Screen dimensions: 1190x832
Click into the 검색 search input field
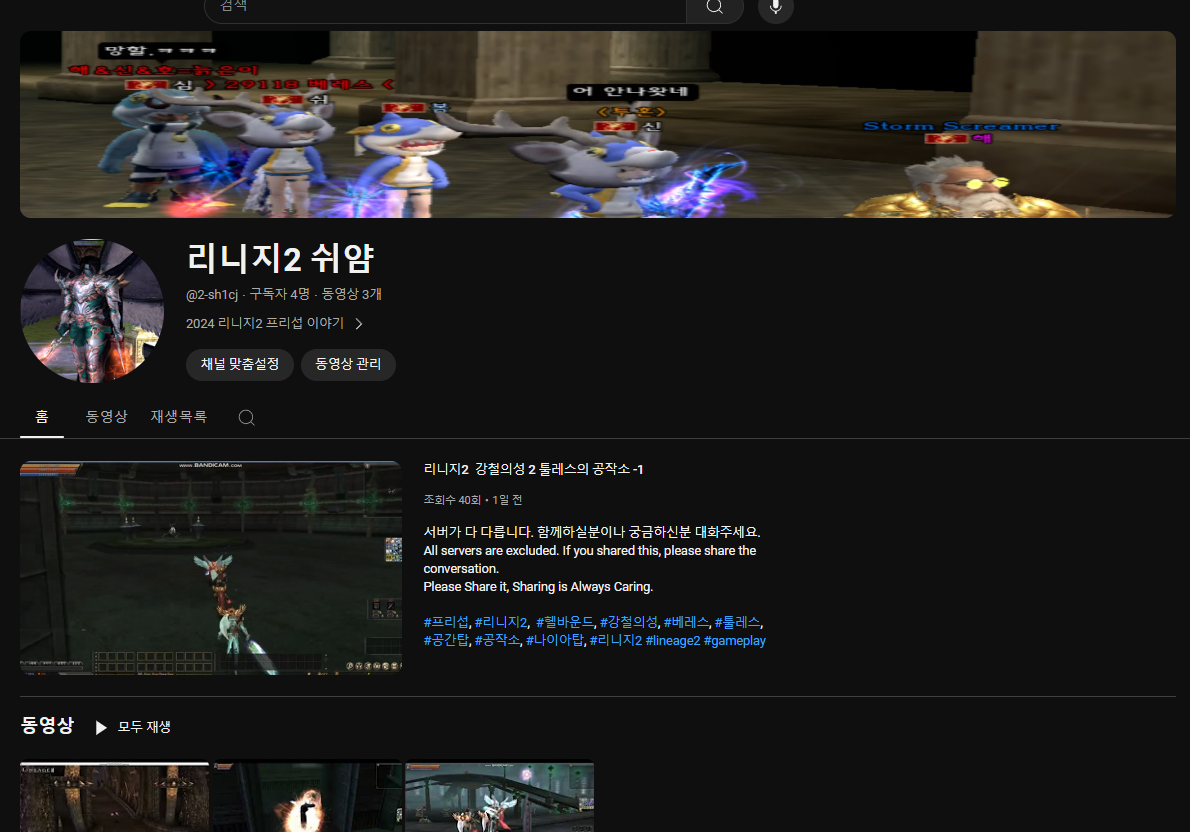click(x=445, y=8)
